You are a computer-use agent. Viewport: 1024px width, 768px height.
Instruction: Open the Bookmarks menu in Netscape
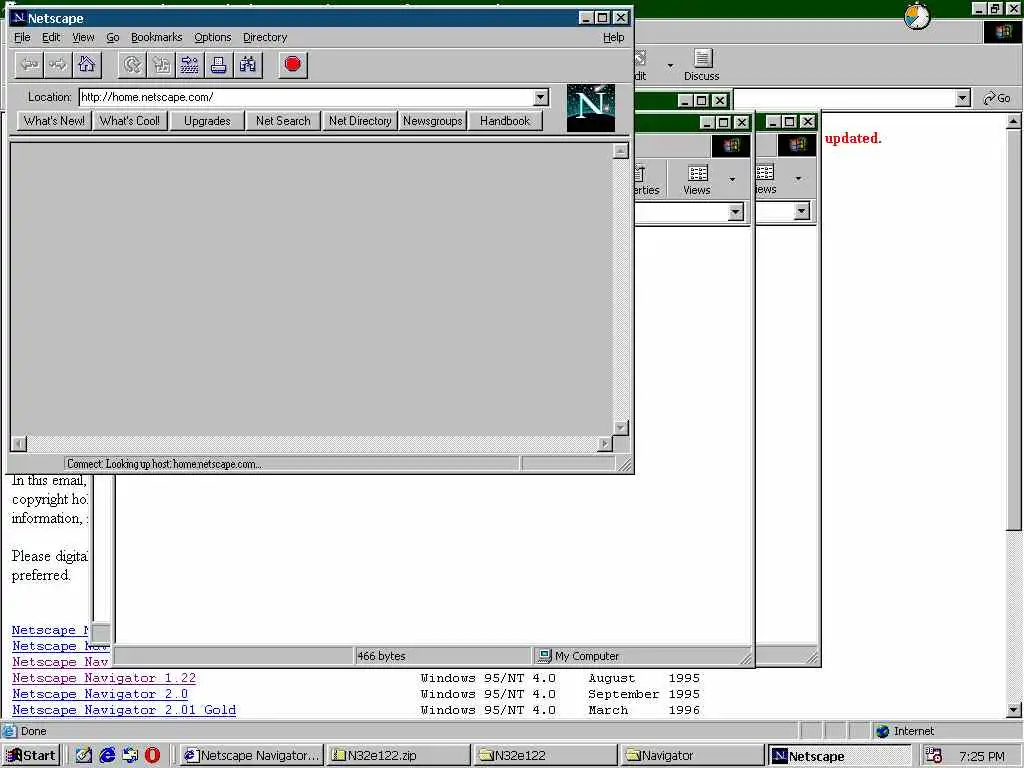pyautogui.click(x=156, y=37)
